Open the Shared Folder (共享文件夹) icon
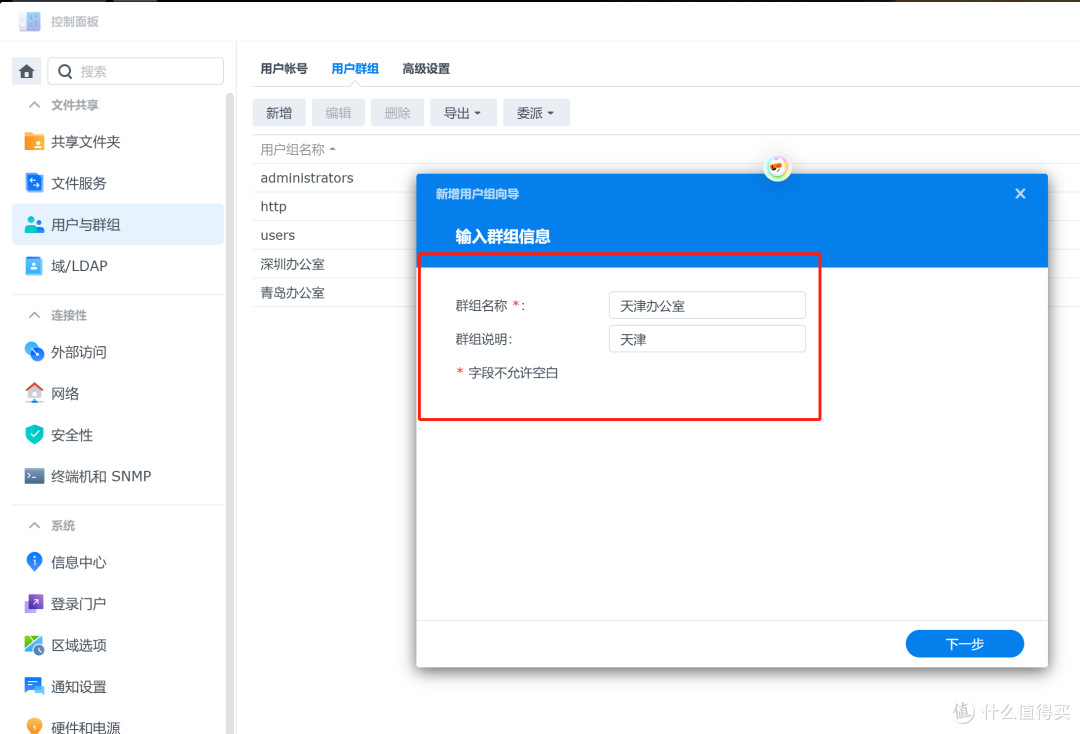This screenshot has width=1080, height=734. click(34, 141)
